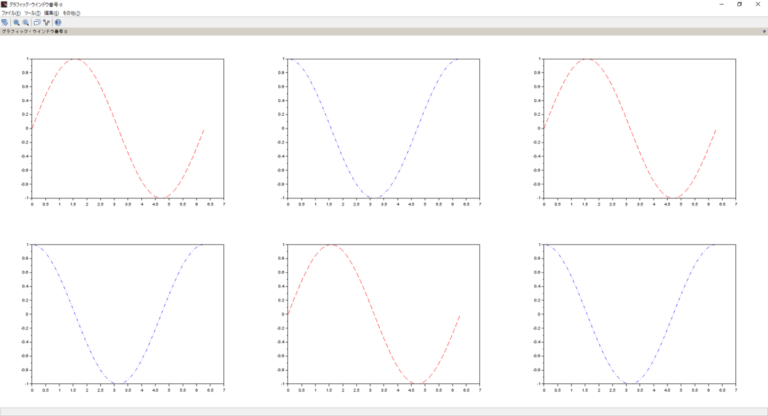Maximize/restore the graphic window
The width and height of the screenshot is (768, 416).
(739, 4)
